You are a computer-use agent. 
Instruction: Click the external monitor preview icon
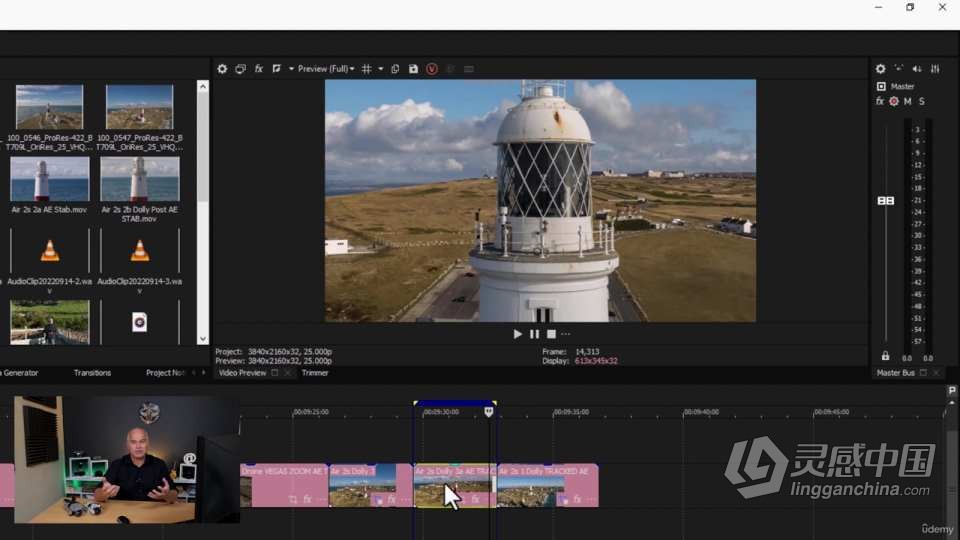(x=241, y=69)
